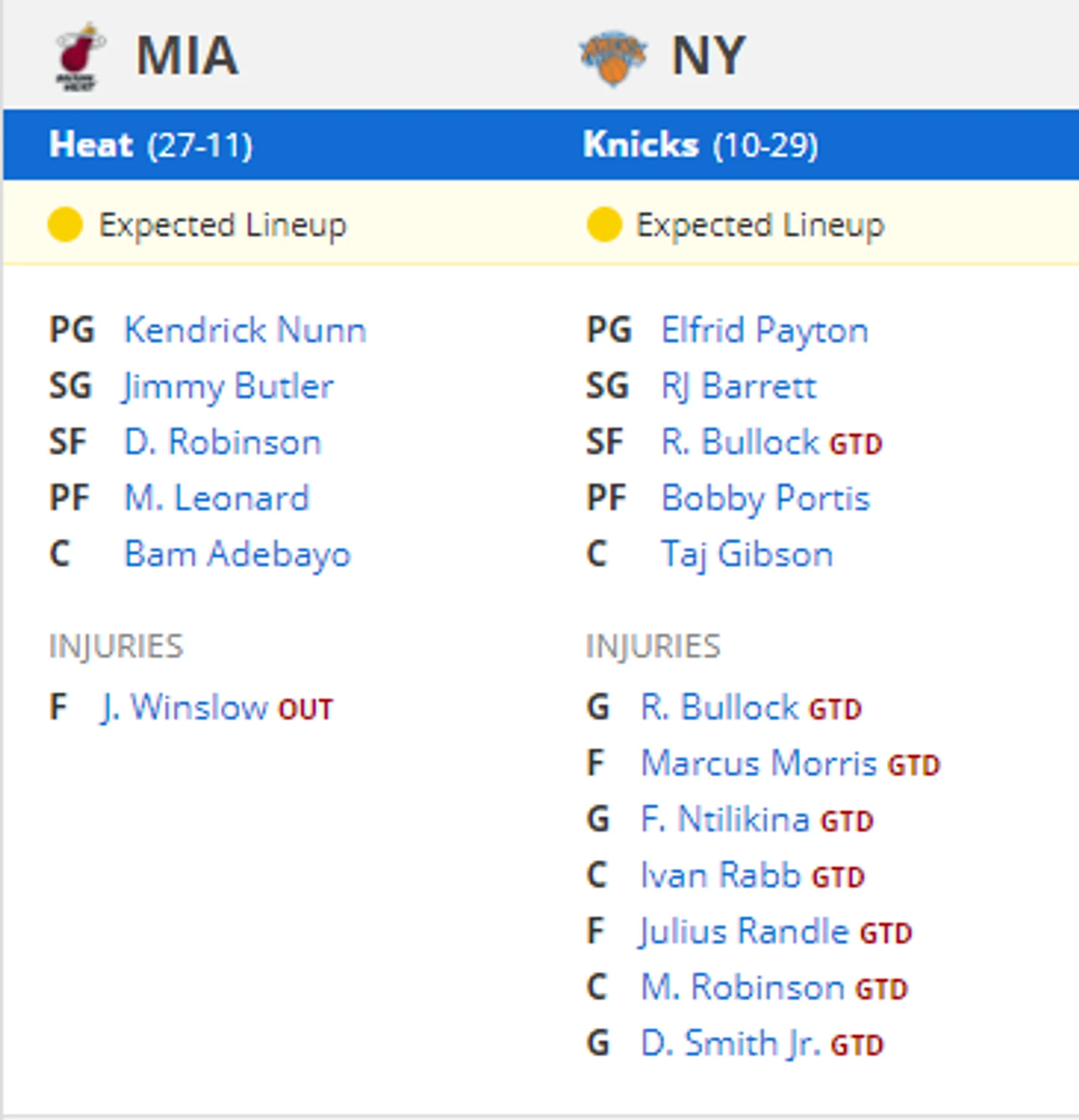Click the MIA team abbreviation header

[x=187, y=56]
